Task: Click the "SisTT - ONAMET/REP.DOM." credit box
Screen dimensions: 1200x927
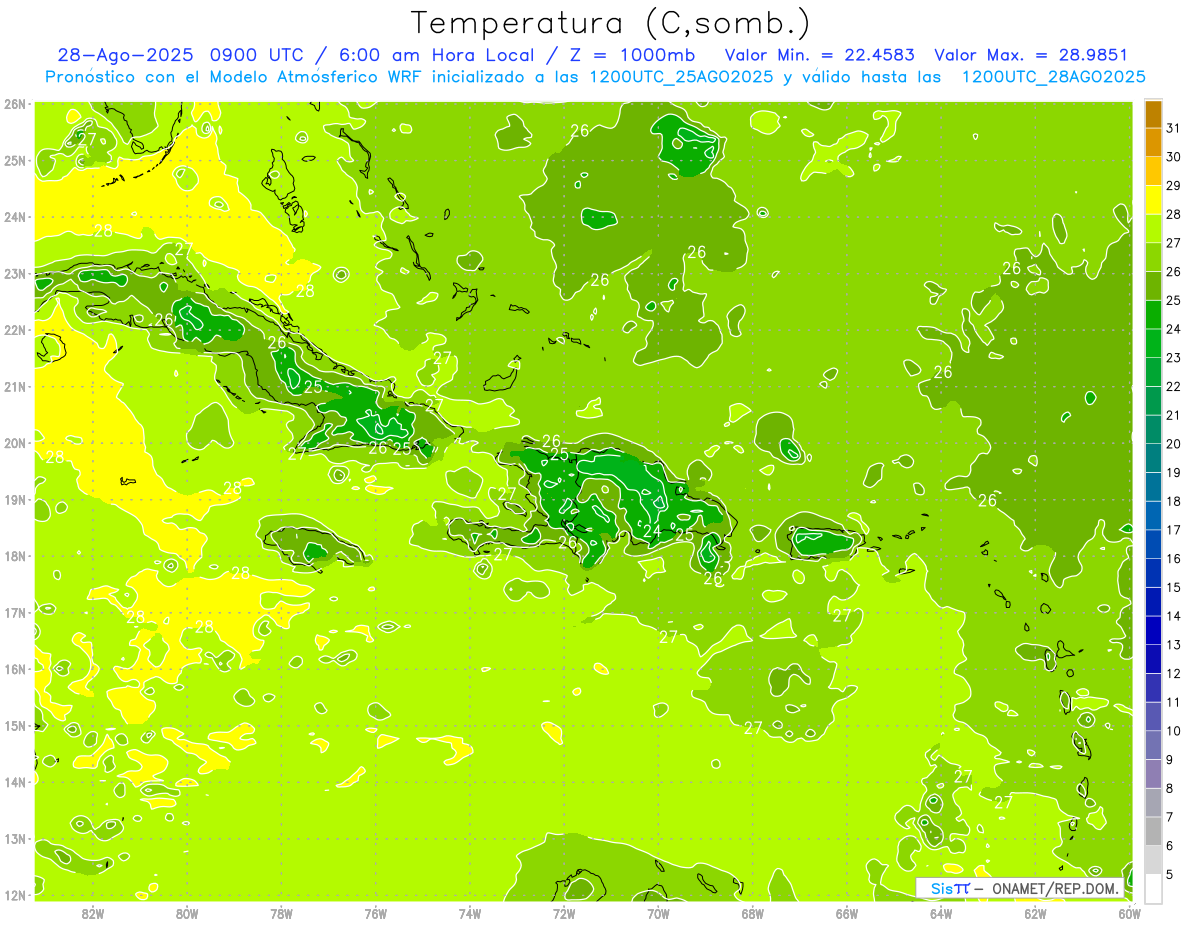Action: [1019, 887]
